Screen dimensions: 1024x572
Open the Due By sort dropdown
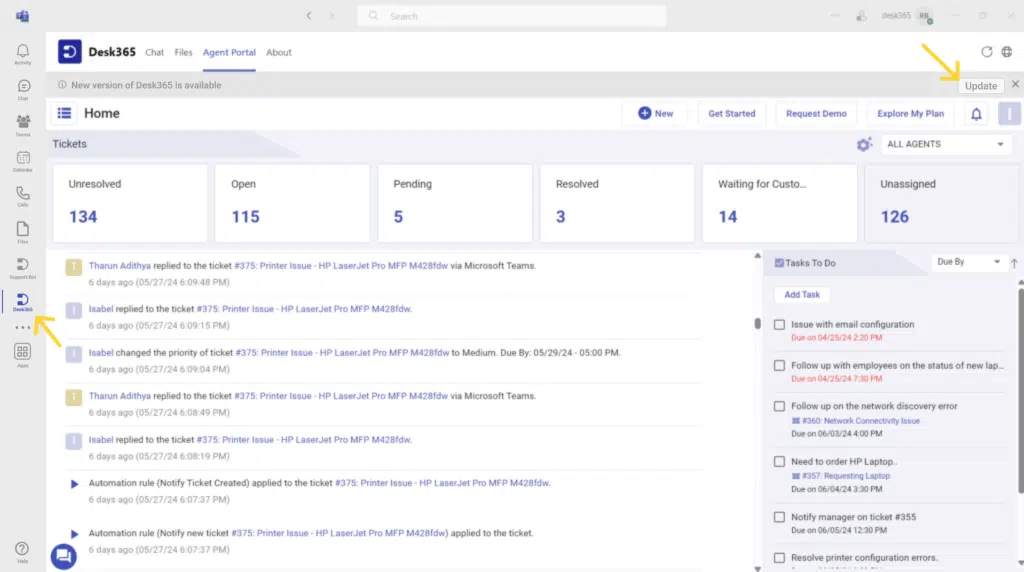coord(968,262)
